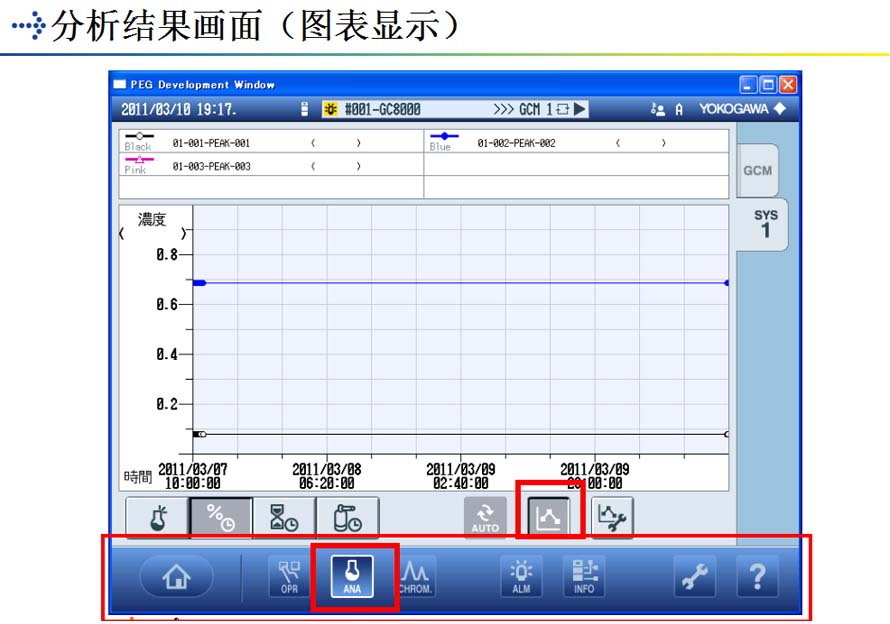Switch to the SYS 1 tab
The image size is (890, 624).
(764, 224)
